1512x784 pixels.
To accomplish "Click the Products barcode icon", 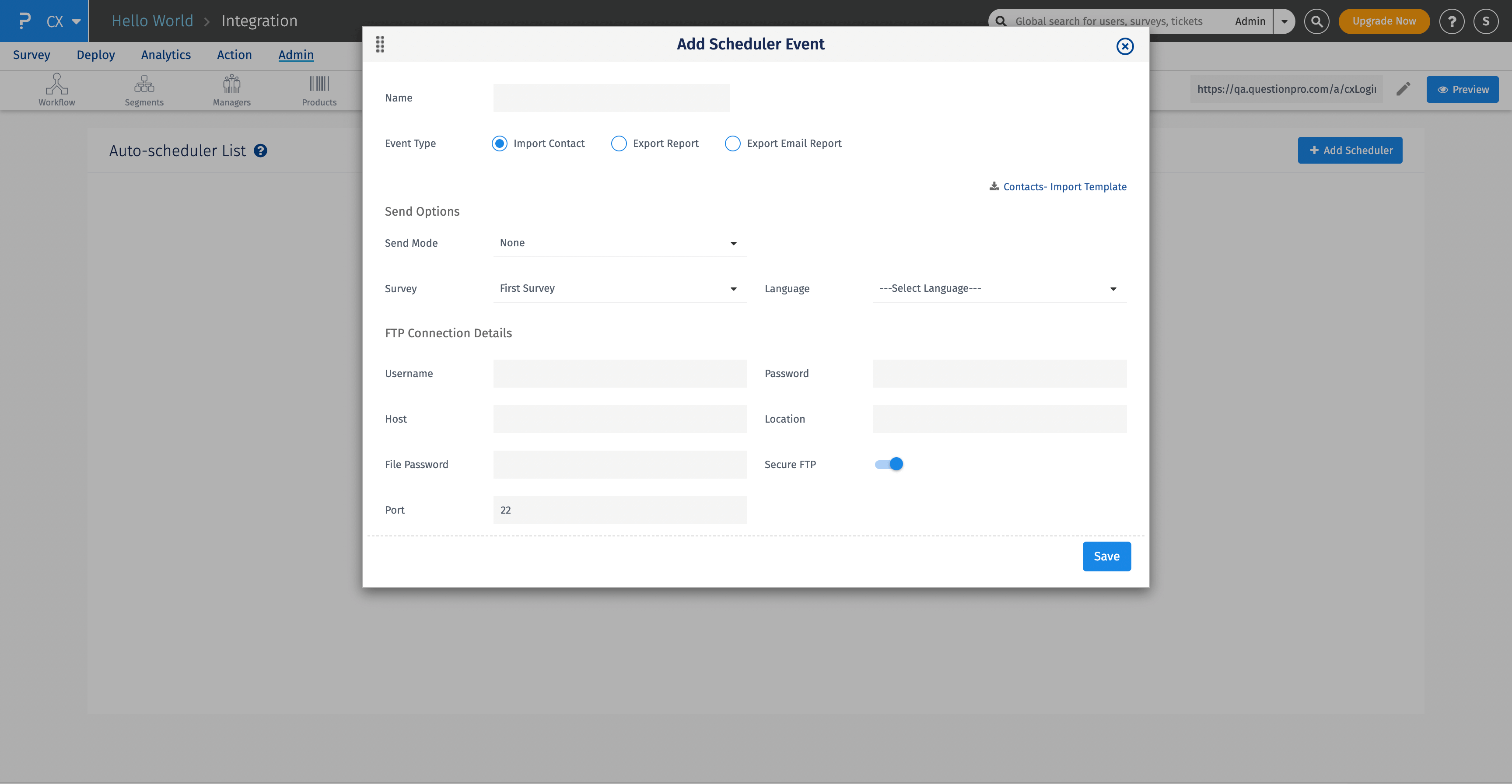I will coord(318,84).
